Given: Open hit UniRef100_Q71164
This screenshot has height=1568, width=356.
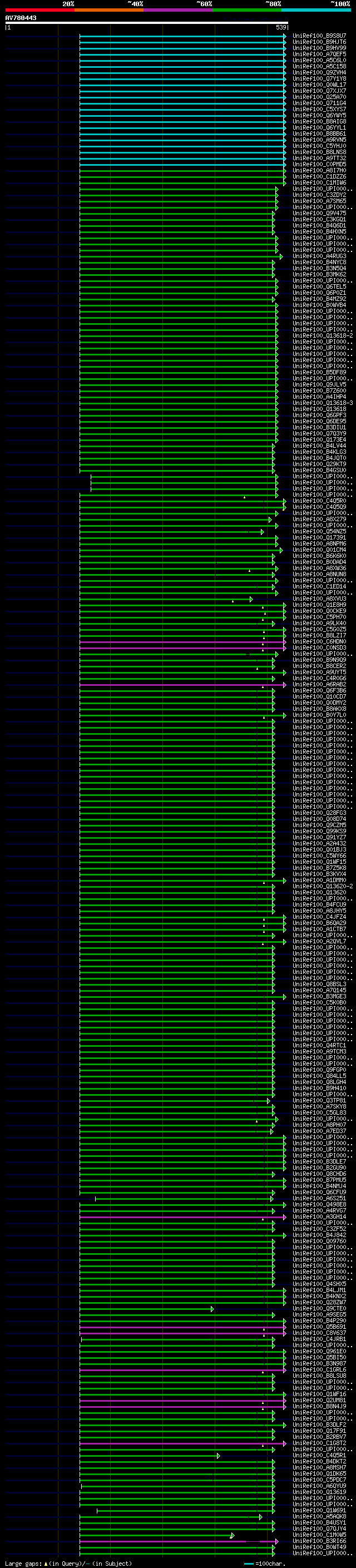Looking at the screenshot, I should coord(319,103).
